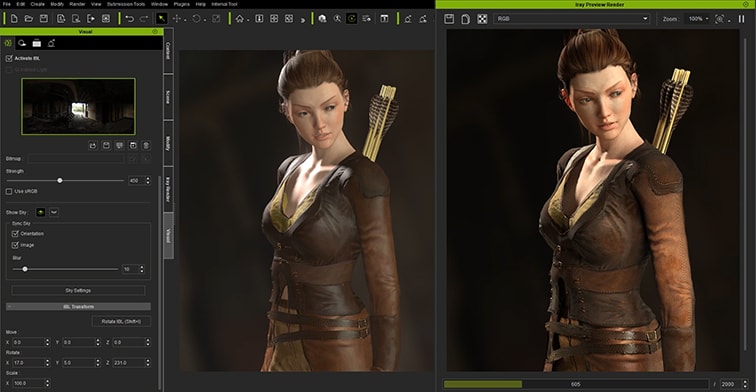Open the RGB channel dropdown
The image size is (756, 392).
(572, 19)
